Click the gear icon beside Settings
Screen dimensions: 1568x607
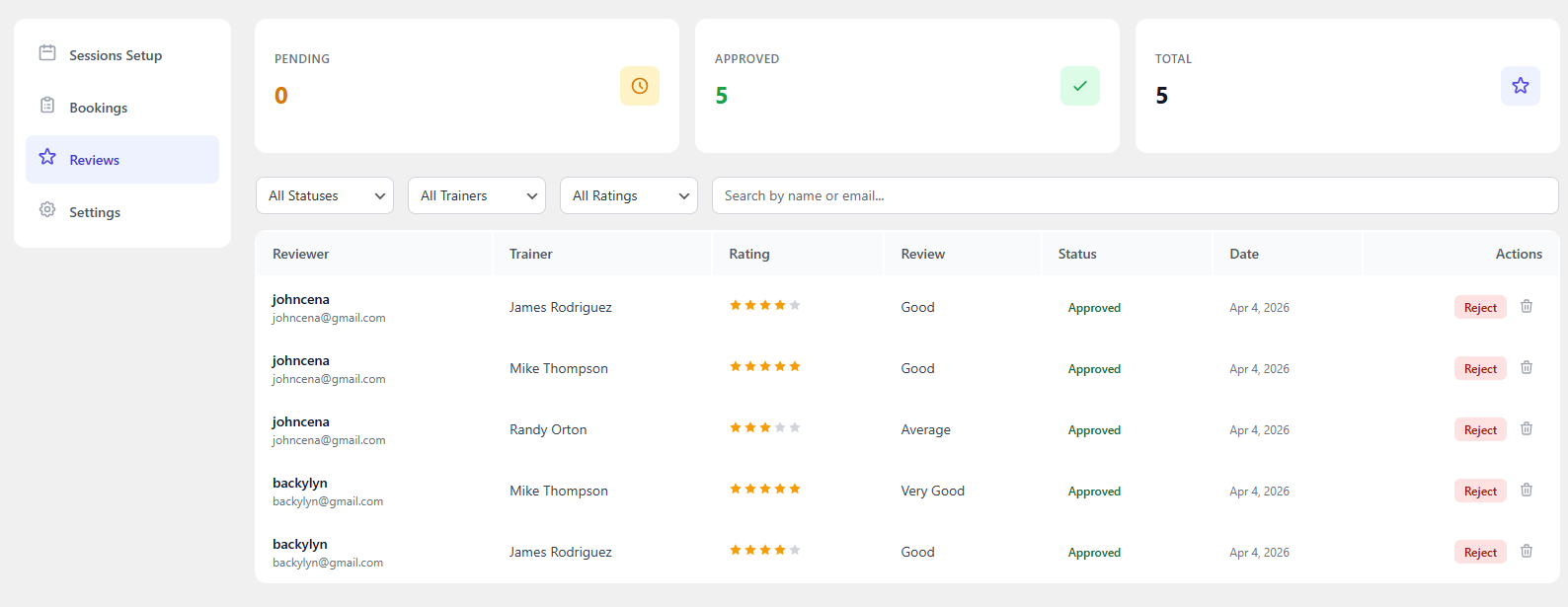click(47, 209)
